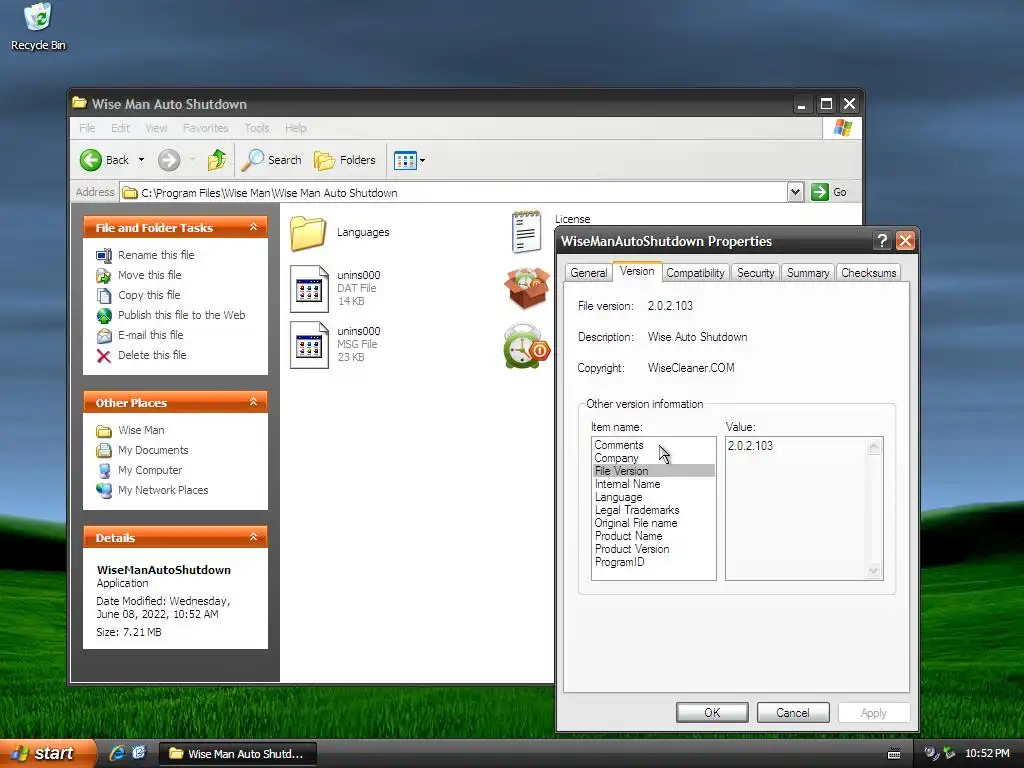Image resolution: width=1024 pixels, height=768 pixels.
Task: Click Publish this file to the Web
Action: (x=182, y=315)
